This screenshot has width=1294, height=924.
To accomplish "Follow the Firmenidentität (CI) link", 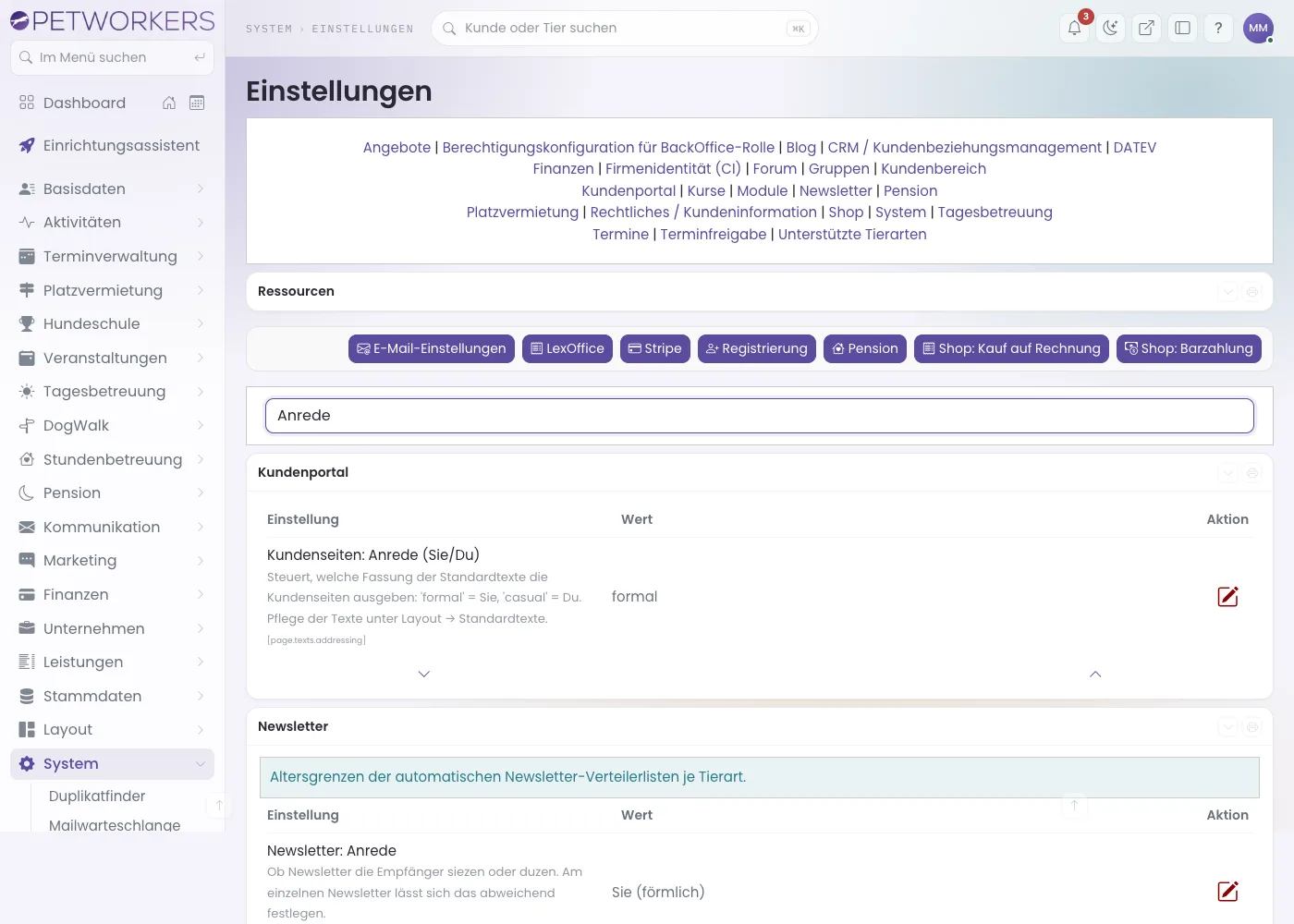I will [x=673, y=169].
